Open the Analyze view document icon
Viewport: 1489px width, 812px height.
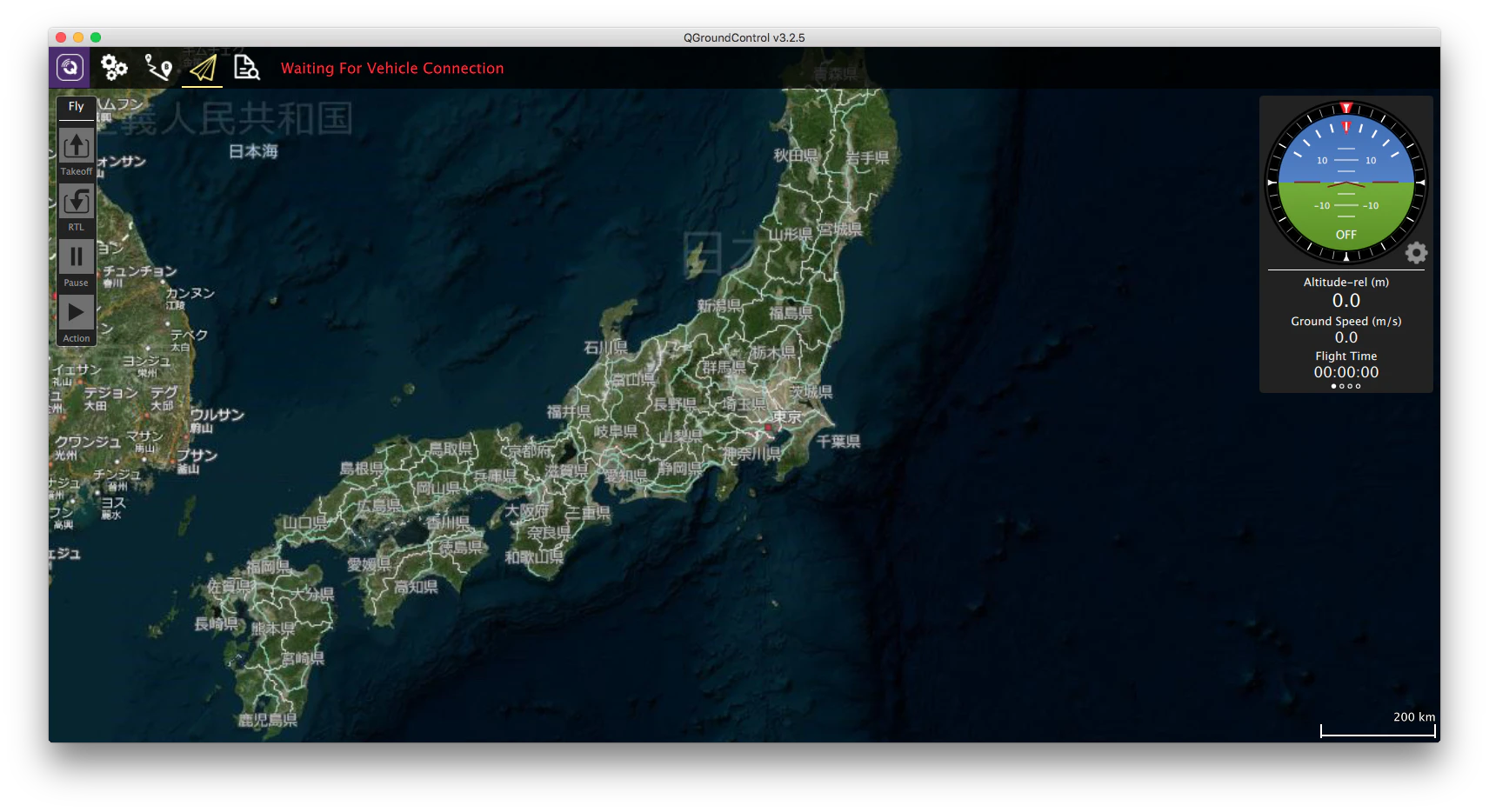[x=247, y=67]
